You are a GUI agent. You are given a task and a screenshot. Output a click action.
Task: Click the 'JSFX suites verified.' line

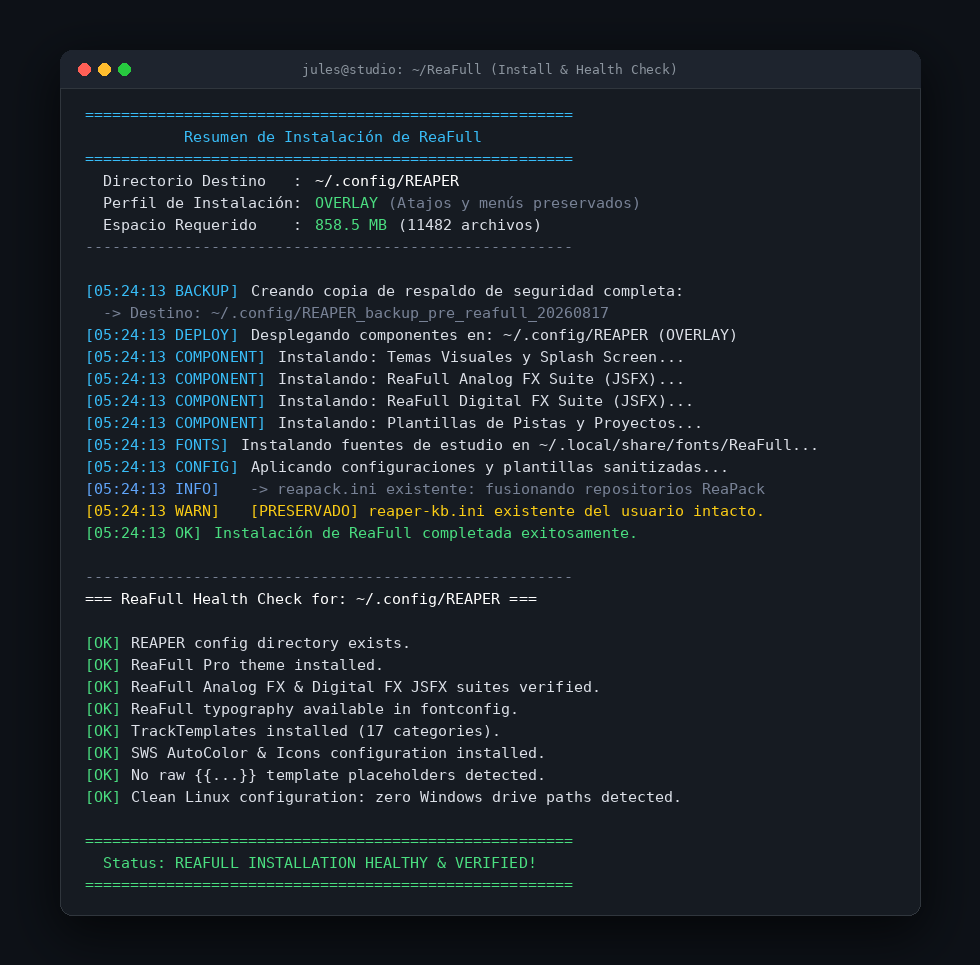[365, 687]
